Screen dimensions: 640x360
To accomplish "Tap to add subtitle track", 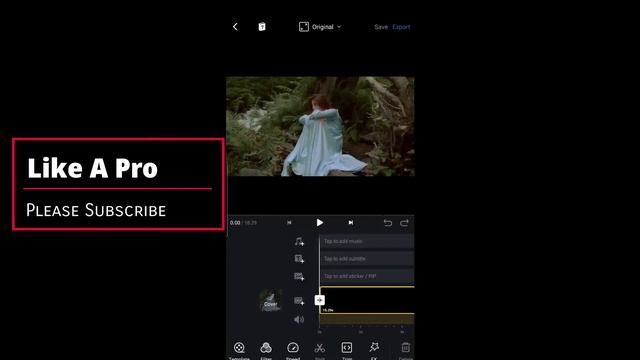I will (367, 259).
